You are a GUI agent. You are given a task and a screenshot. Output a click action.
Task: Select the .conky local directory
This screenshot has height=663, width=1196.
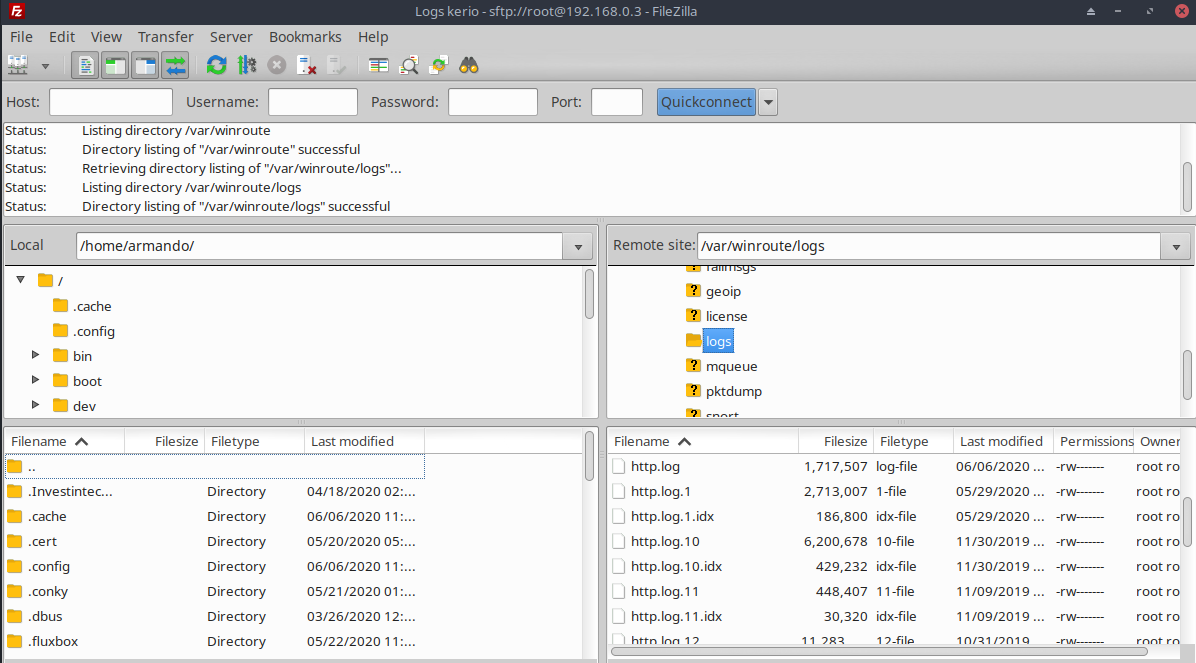click(214, 591)
